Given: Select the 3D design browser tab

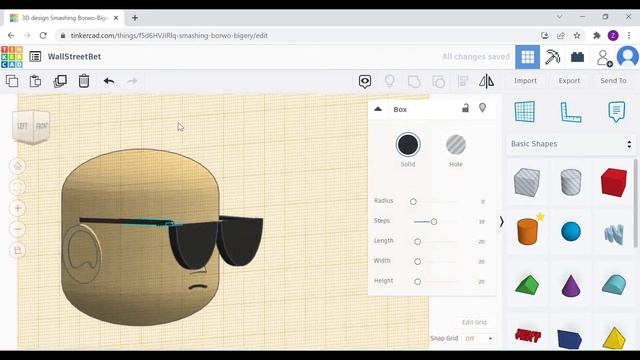Looking at the screenshot, I should (64, 18).
